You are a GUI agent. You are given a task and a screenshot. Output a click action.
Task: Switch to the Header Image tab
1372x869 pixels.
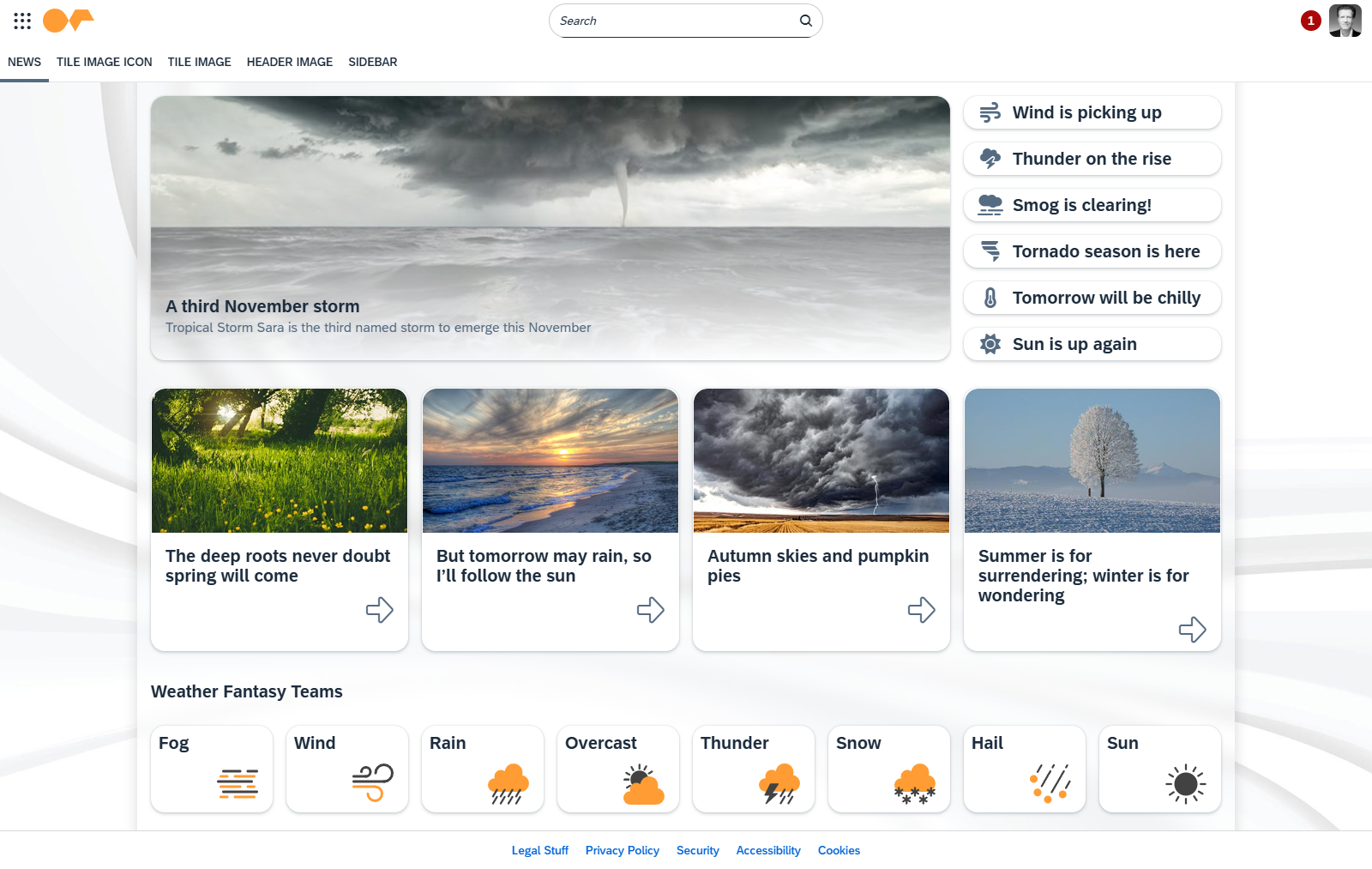(x=290, y=62)
